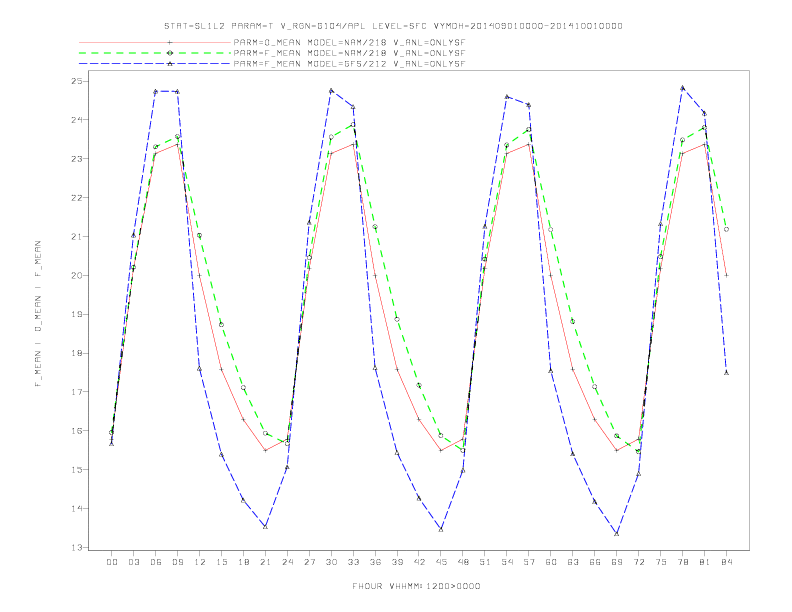Screen dimensions: 792x612
Task: Click y-axis tick value 25
Action: point(78,81)
